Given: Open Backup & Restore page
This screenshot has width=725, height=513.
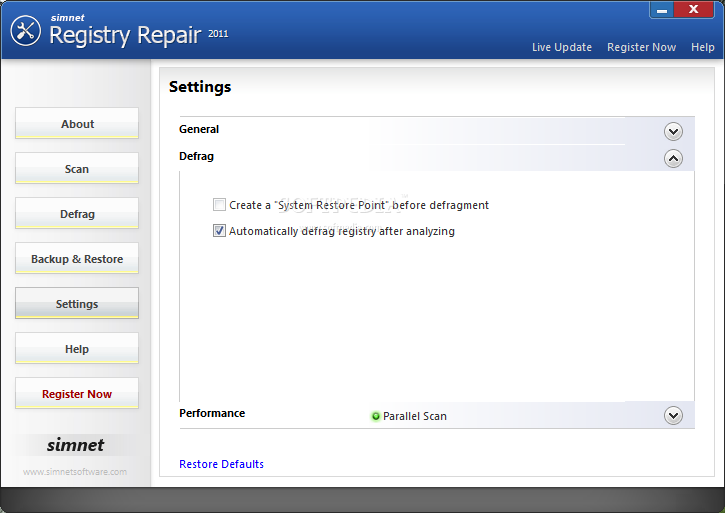Looking at the screenshot, I should tap(77, 258).
